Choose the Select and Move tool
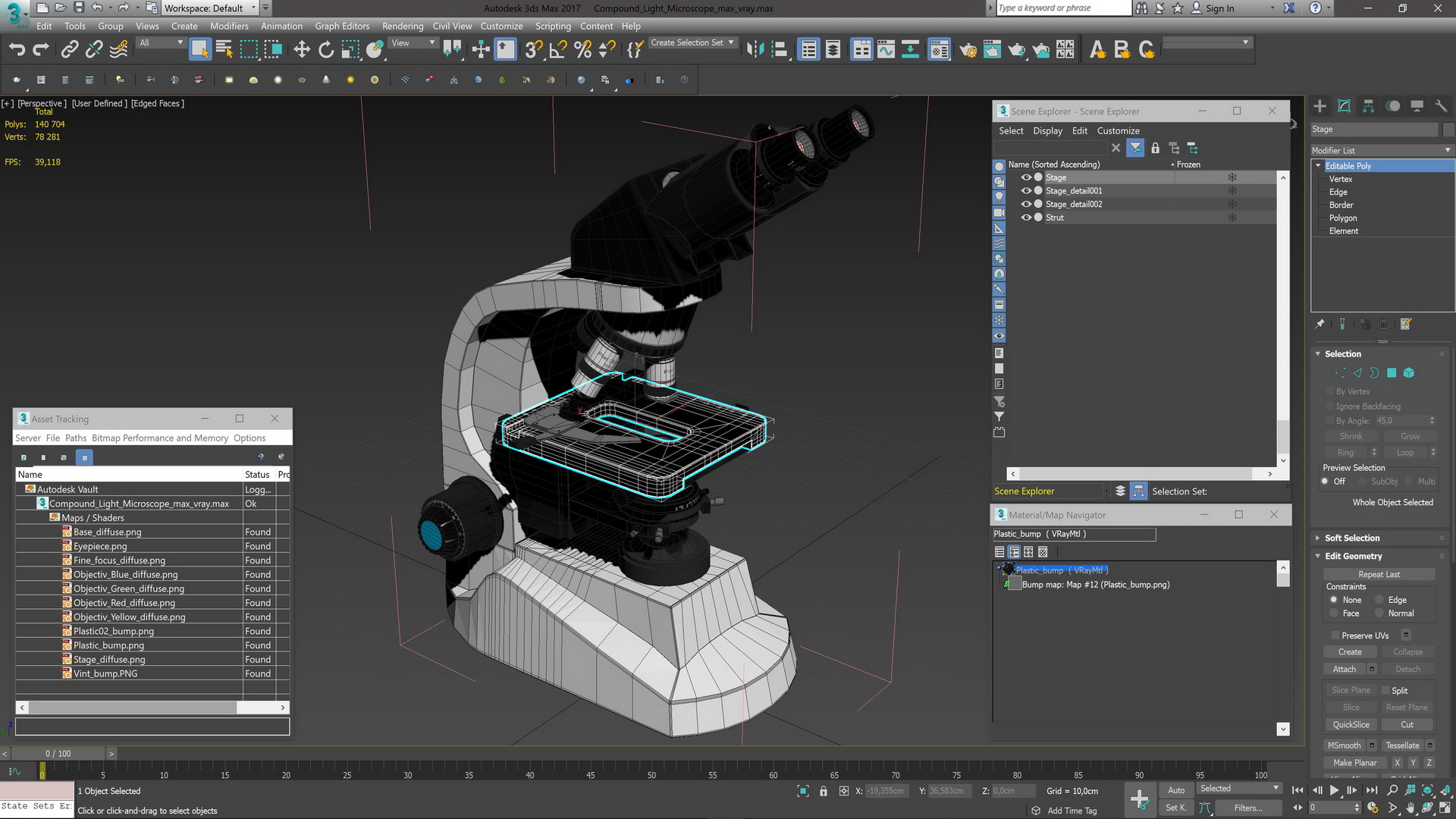Viewport: 1456px width, 819px height. pyautogui.click(x=302, y=50)
